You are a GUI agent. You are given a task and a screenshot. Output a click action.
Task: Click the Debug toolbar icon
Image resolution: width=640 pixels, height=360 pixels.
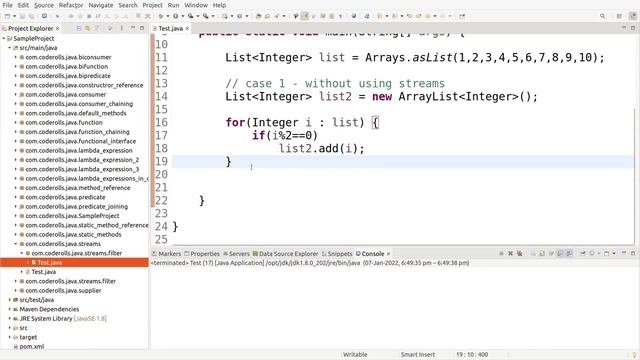161,16
